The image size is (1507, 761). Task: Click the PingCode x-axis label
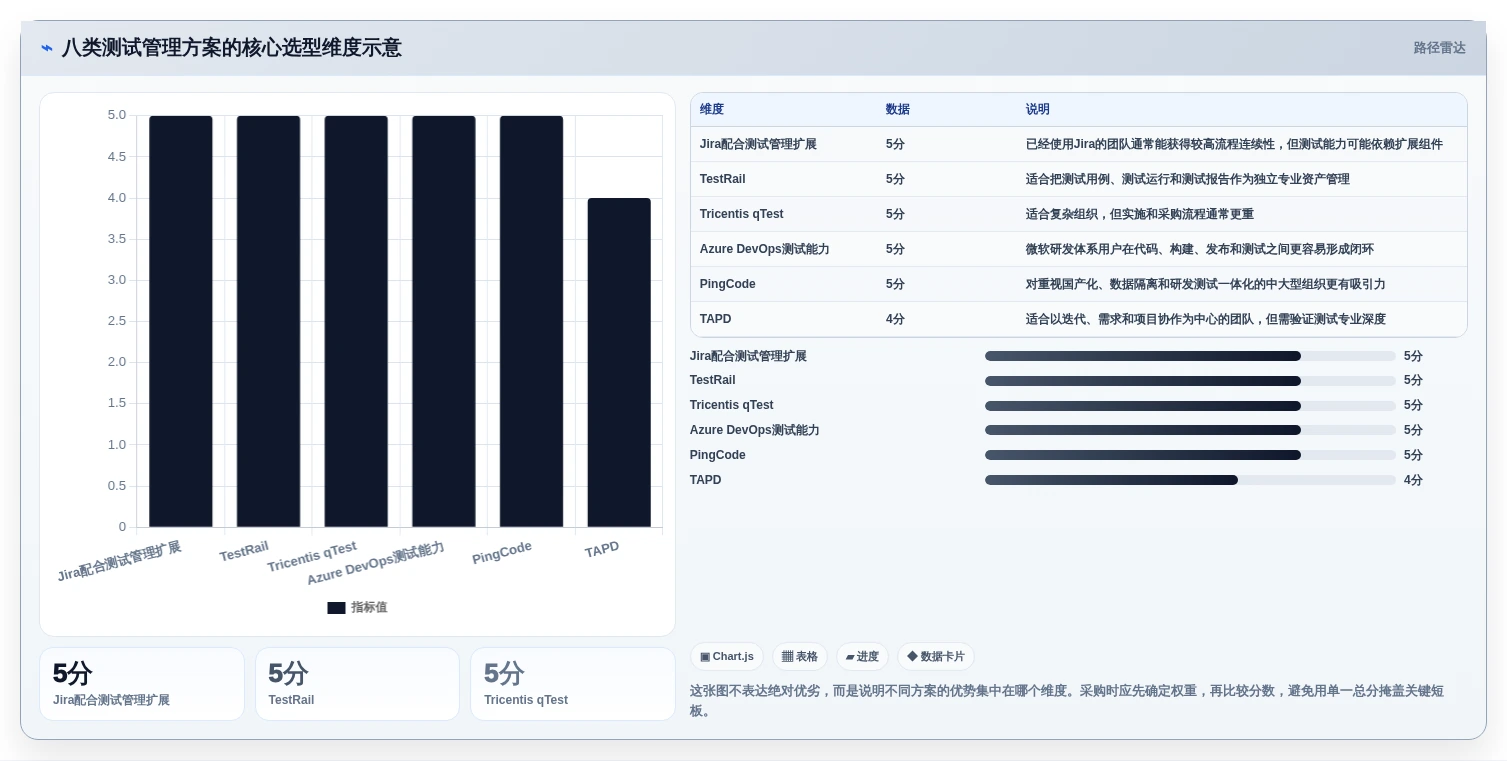[502, 553]
